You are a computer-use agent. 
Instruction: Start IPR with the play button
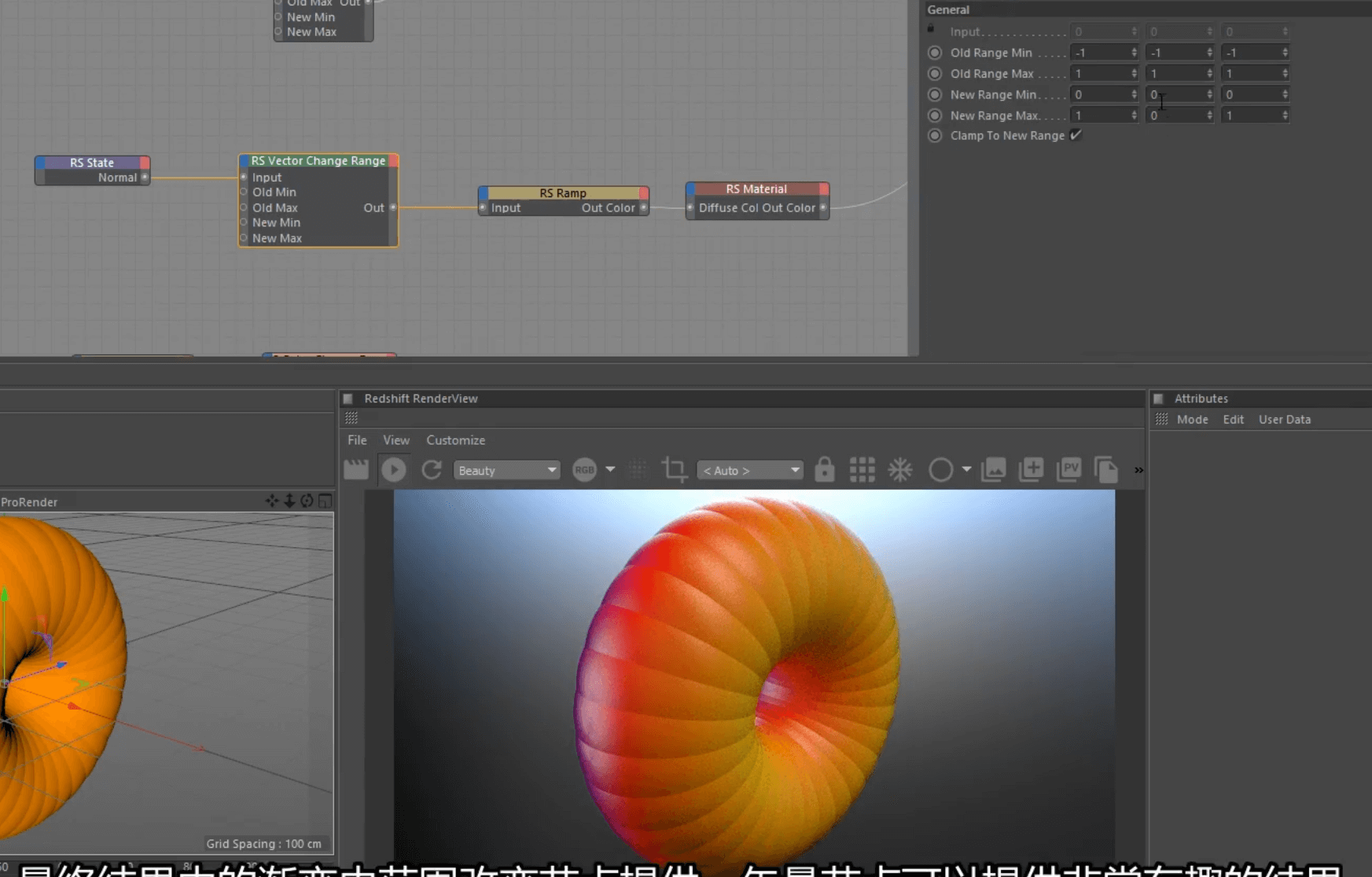[x=393, y=470]
